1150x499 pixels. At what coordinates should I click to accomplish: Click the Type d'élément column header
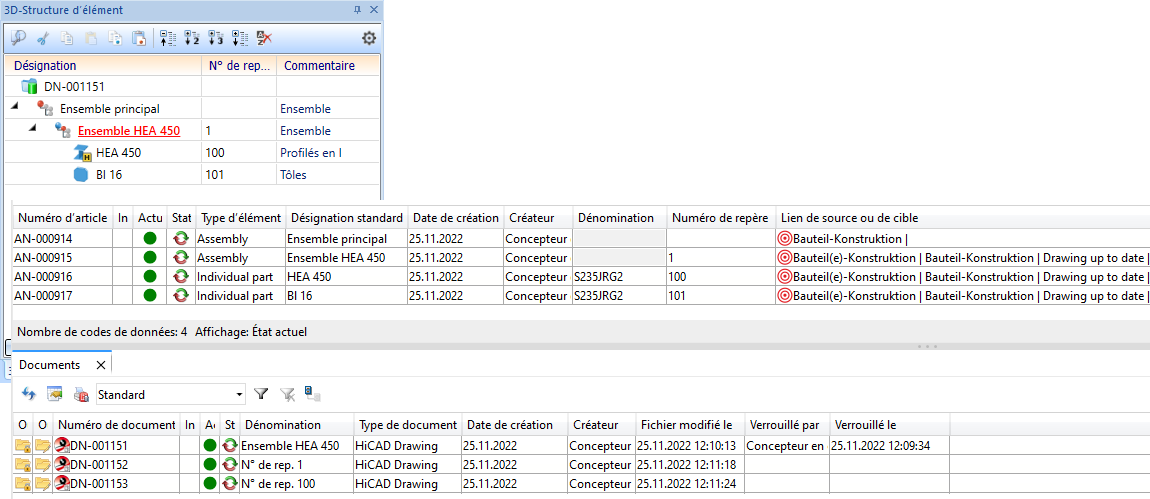(241, 218)
